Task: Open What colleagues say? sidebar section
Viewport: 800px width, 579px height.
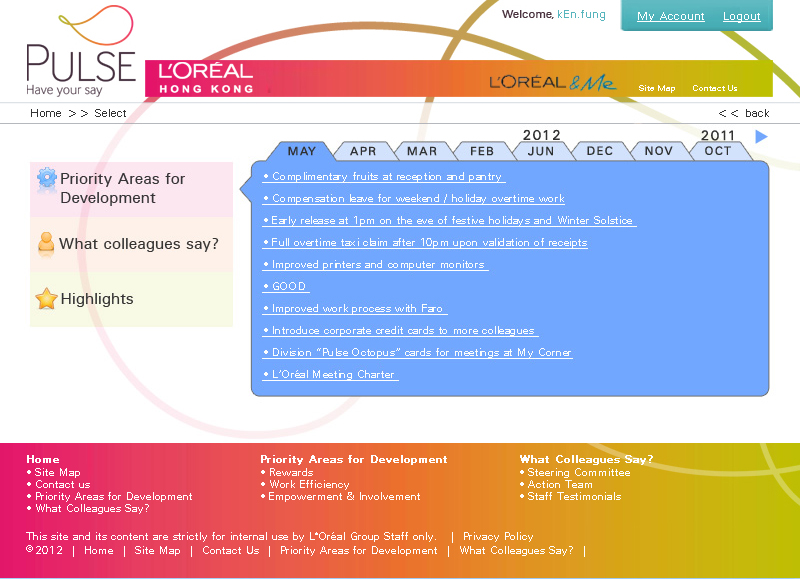Action: tap(132, 244)
